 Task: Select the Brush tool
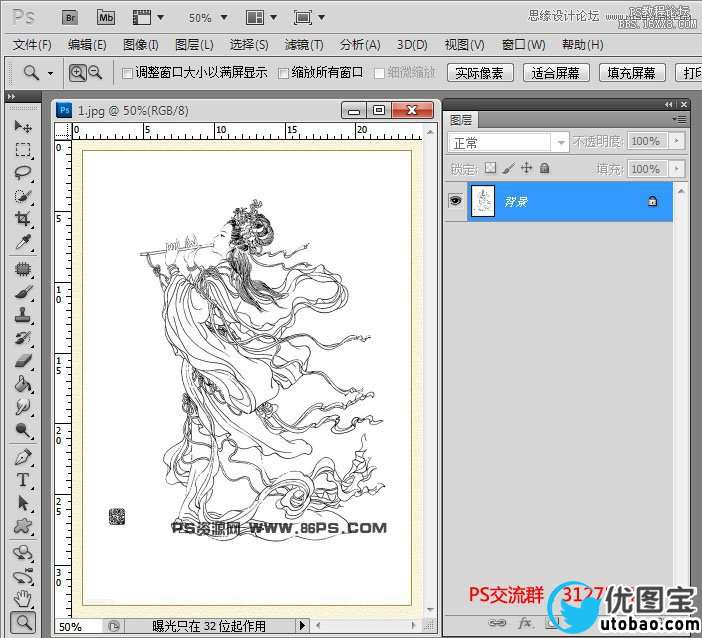click(x=22, y=292)
